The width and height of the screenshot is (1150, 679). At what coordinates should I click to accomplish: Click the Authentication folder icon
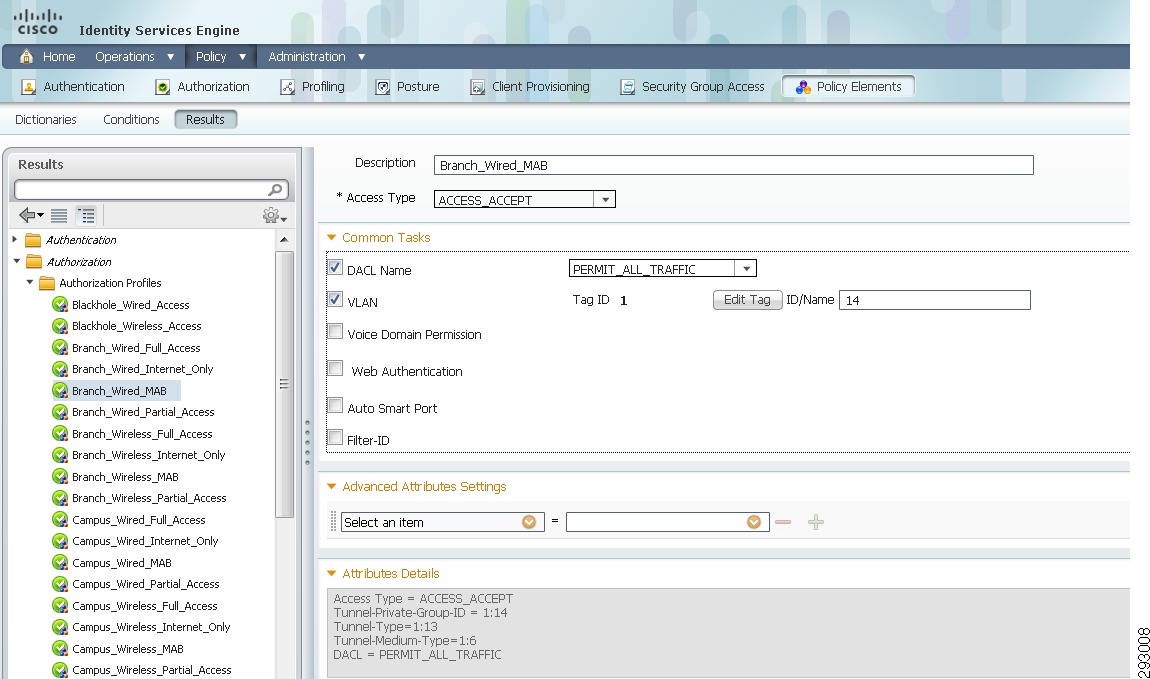[33, 240]
